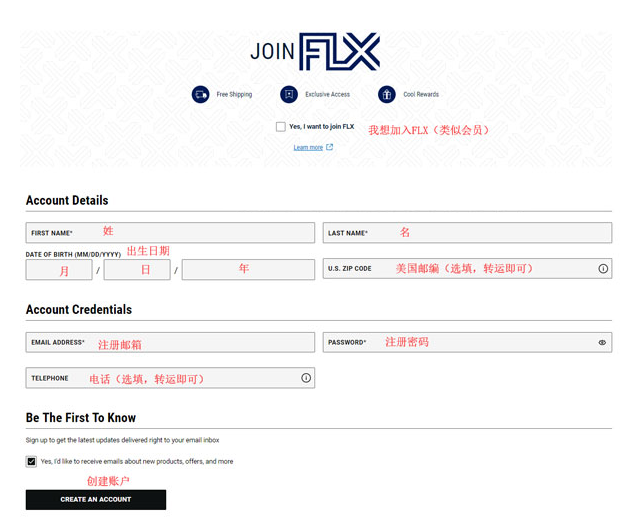Focus the Last Name input field

[467, 233]
